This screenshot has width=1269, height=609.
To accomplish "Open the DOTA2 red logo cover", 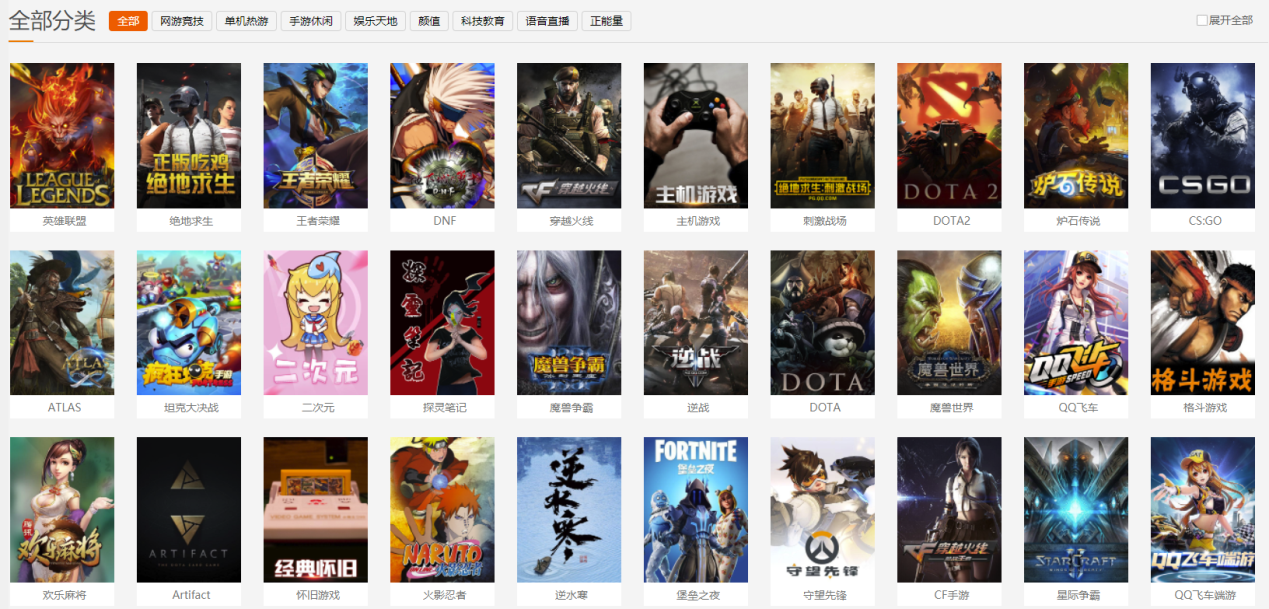I will [949, 136].
